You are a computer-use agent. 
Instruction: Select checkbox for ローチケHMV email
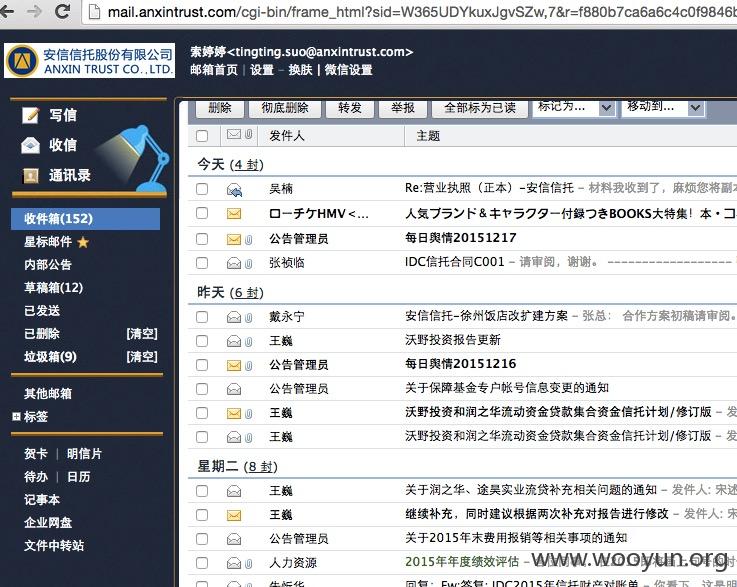(202, 213)
